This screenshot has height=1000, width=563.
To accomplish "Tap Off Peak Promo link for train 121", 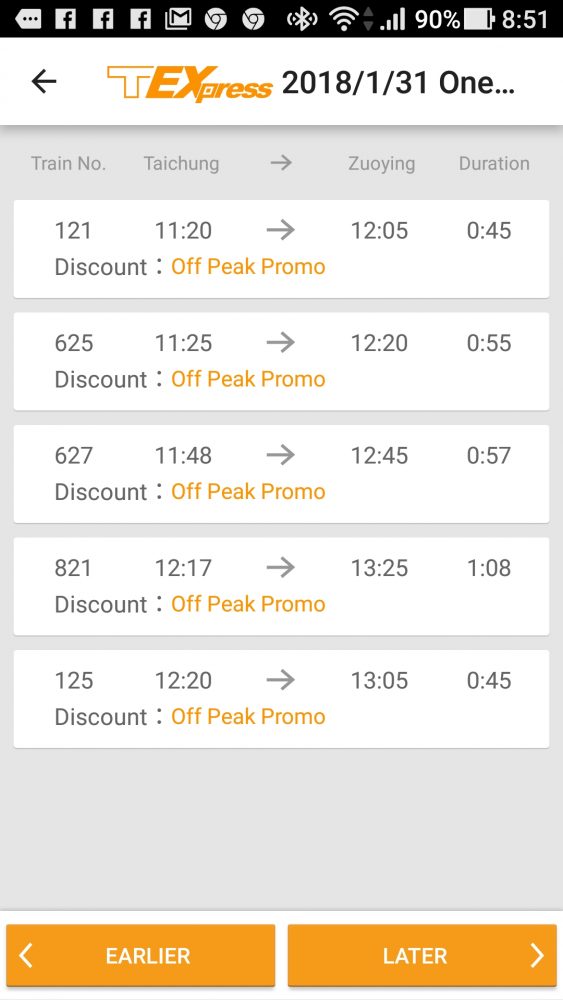I will point(248,267).
